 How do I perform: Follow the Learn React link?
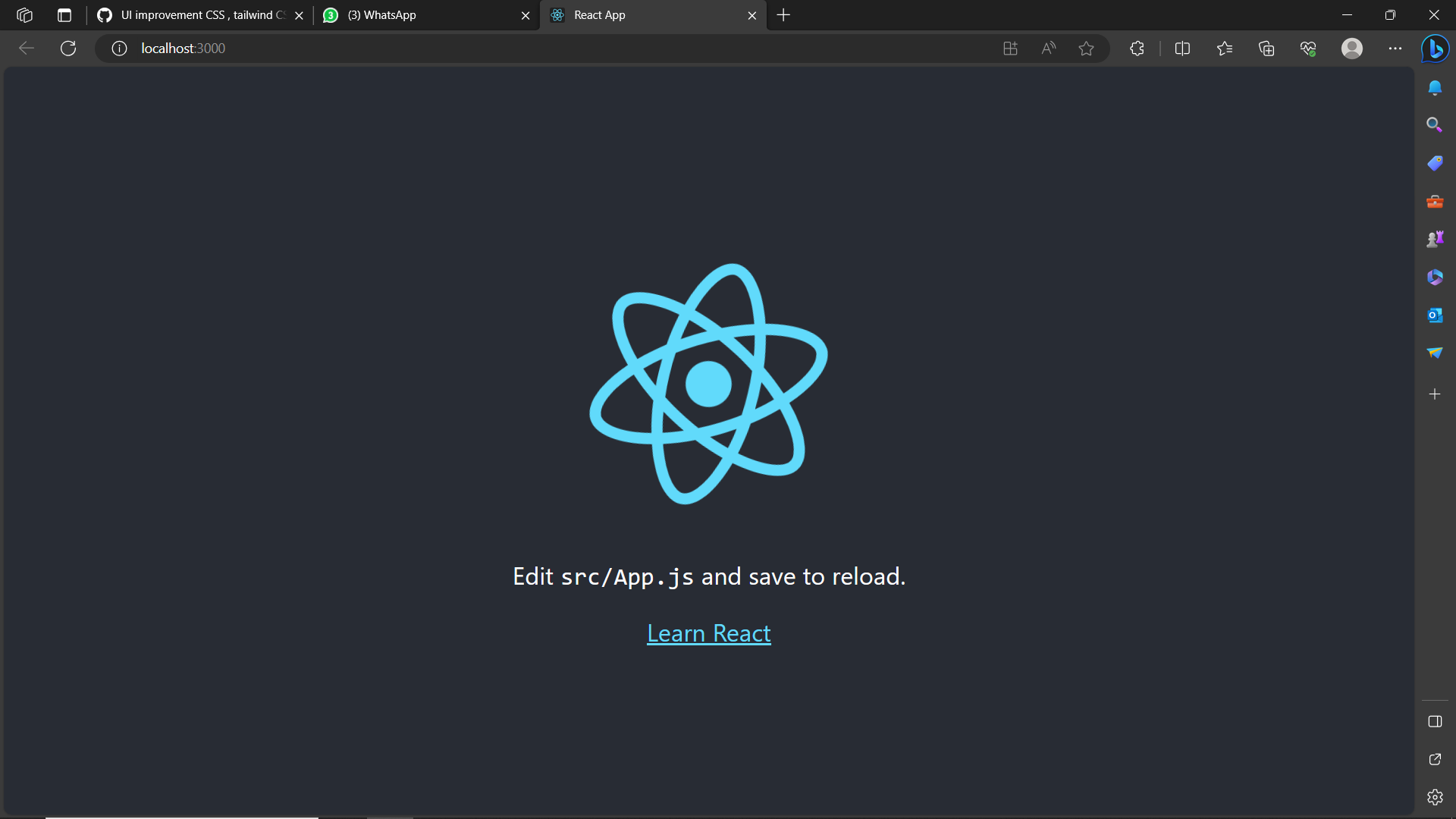pos(708,632)
